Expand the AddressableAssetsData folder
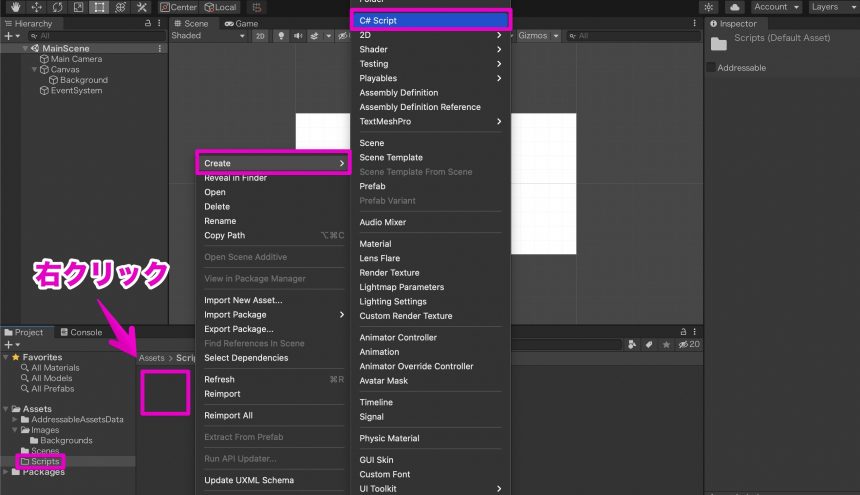860x495 pixels. [x=14, y=419]
